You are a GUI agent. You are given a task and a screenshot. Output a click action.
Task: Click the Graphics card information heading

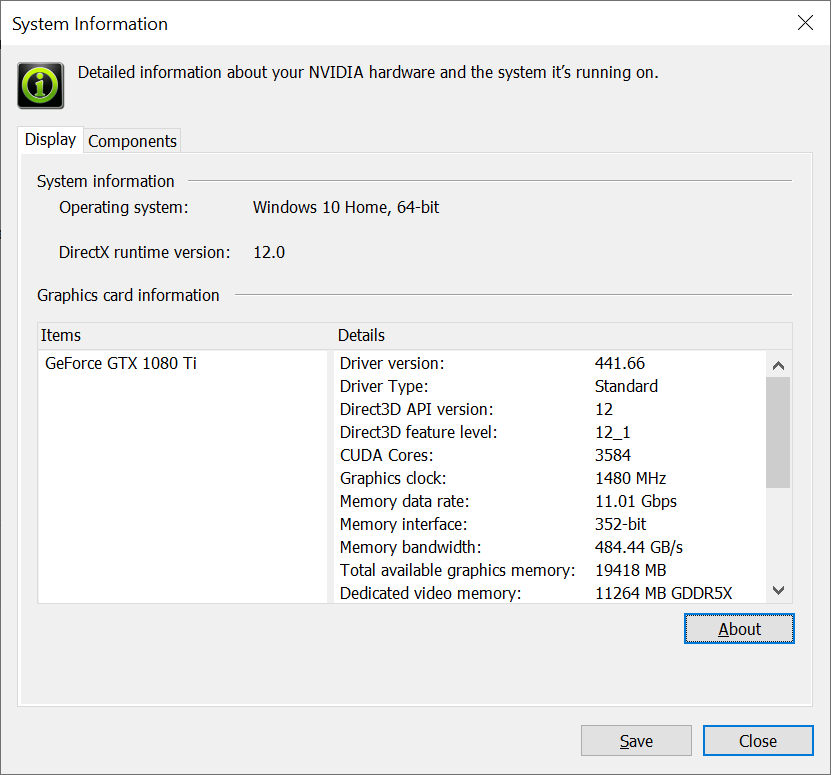(x=128, y=295)
